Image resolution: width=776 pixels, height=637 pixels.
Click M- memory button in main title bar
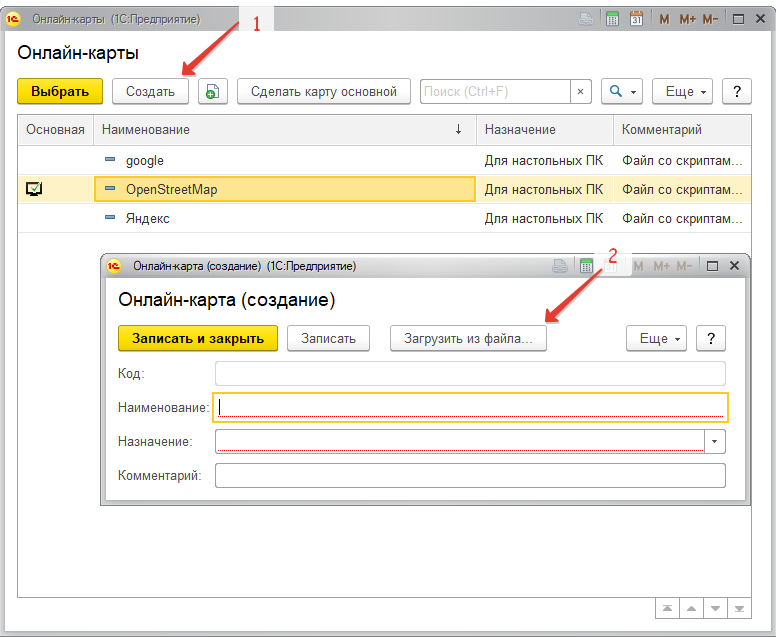pos(710,19)
